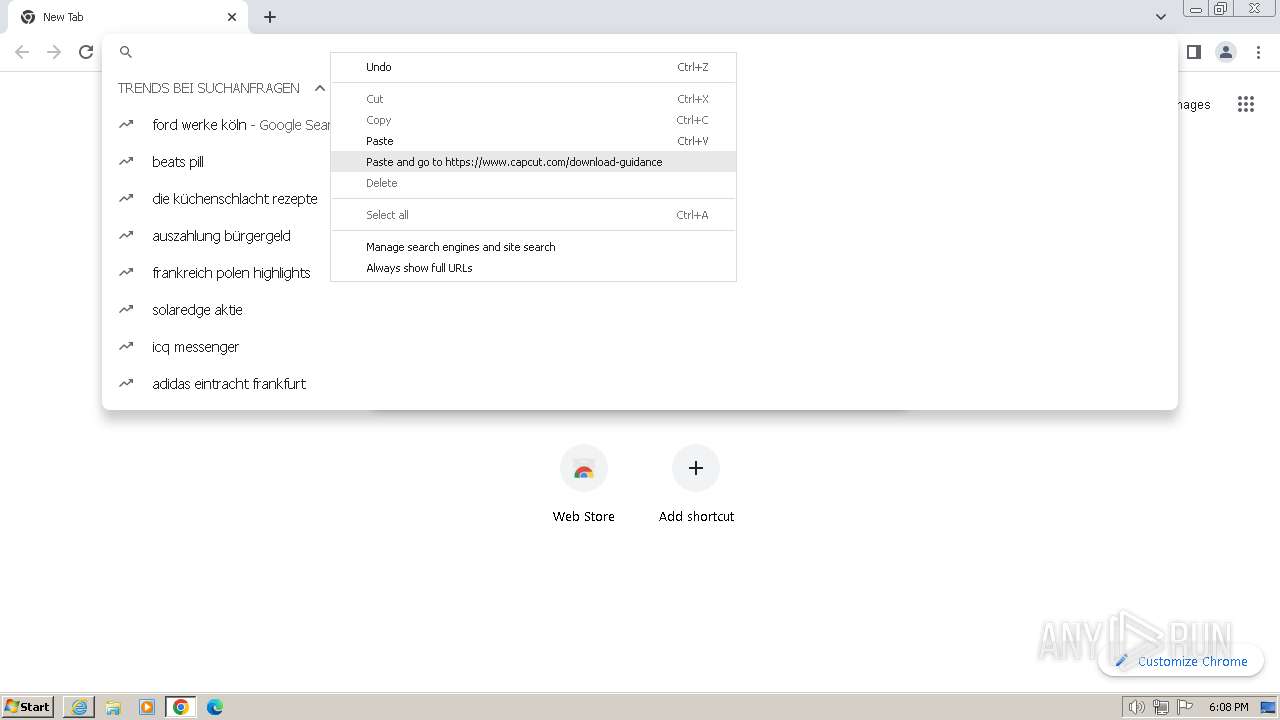The image size is (1280, 720).
Task: Click the browser forward arrow
Action: tap(54, 52)
